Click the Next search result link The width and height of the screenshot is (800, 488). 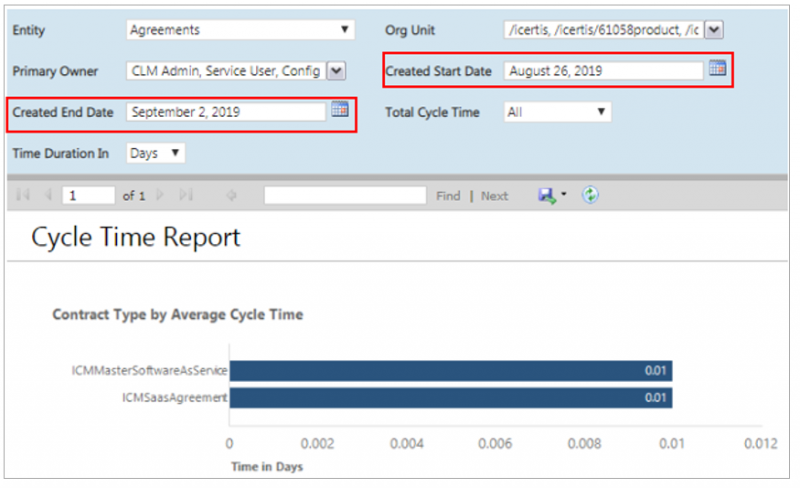point(494,196)
